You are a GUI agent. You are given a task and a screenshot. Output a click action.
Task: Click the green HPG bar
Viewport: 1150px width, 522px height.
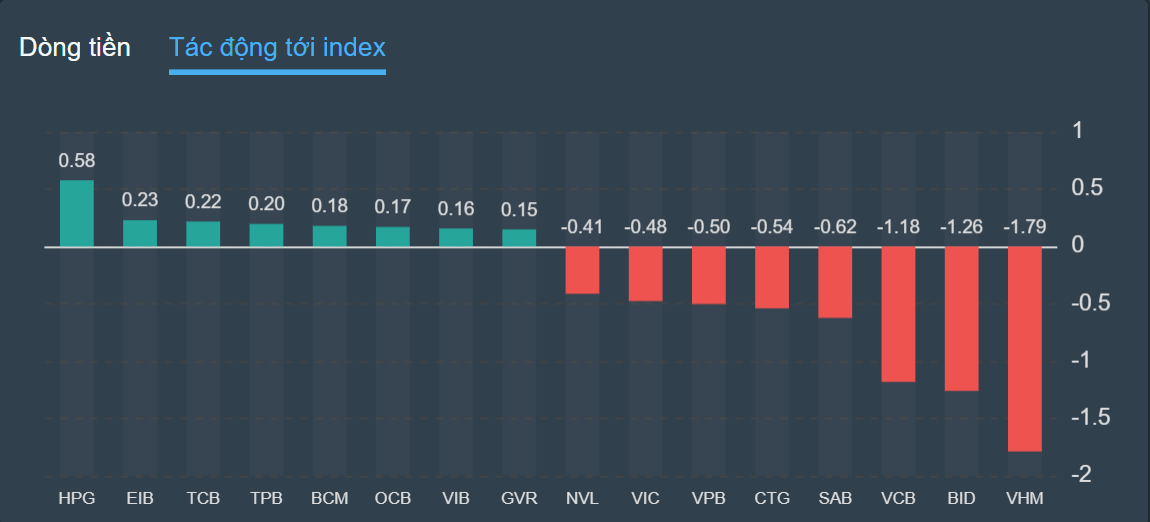pyautogui.click(x=77, y=213)
